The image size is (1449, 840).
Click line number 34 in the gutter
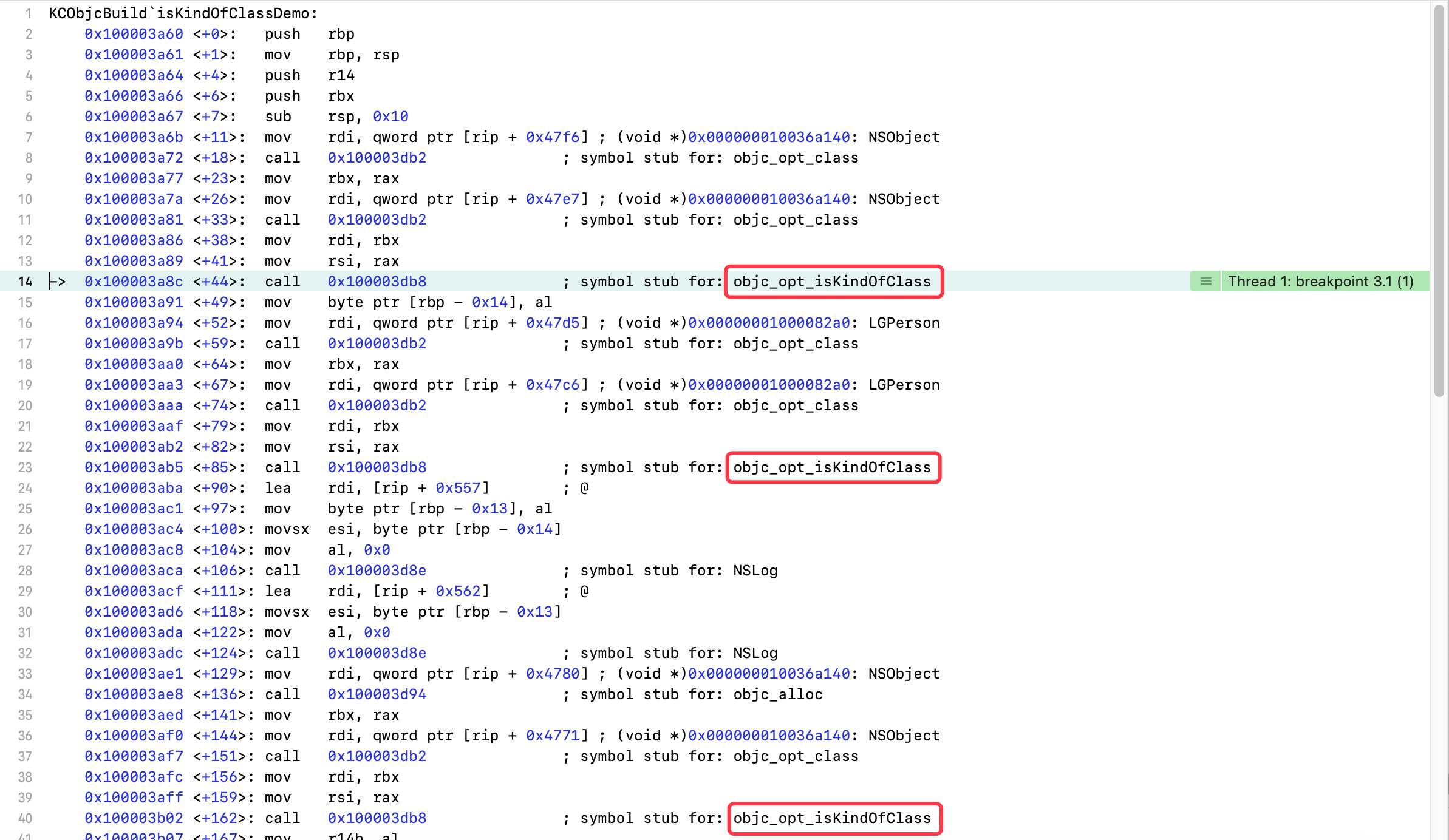[x=25, y=694]
